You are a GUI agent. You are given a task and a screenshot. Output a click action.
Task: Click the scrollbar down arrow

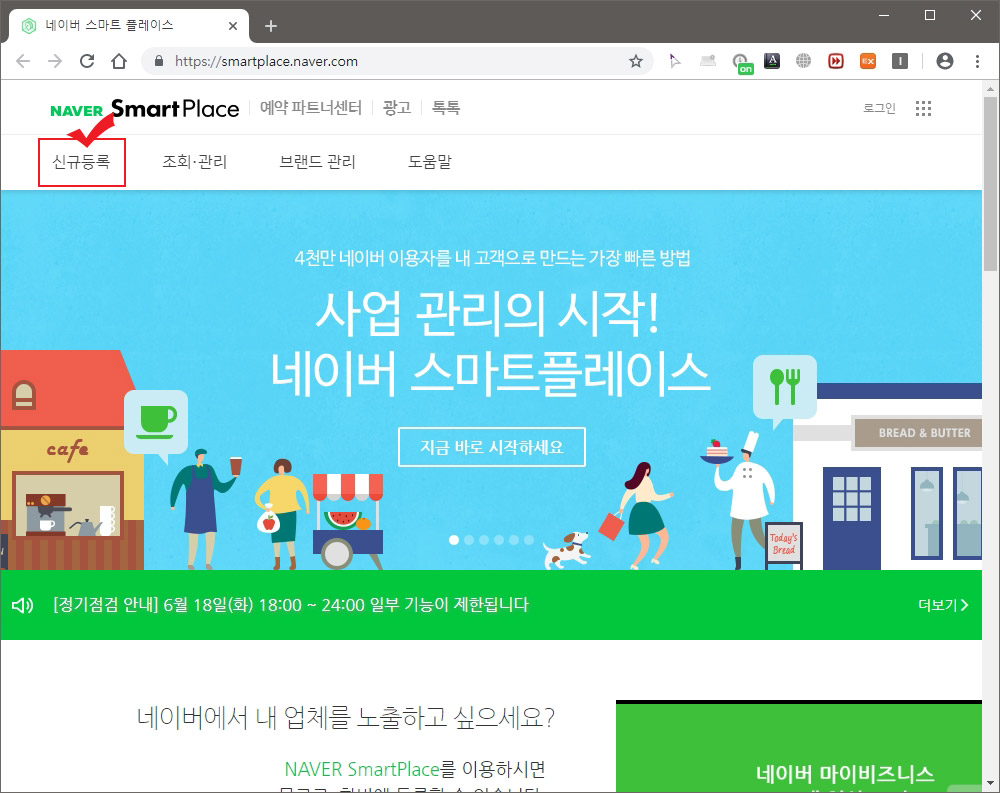pos(990,783)
